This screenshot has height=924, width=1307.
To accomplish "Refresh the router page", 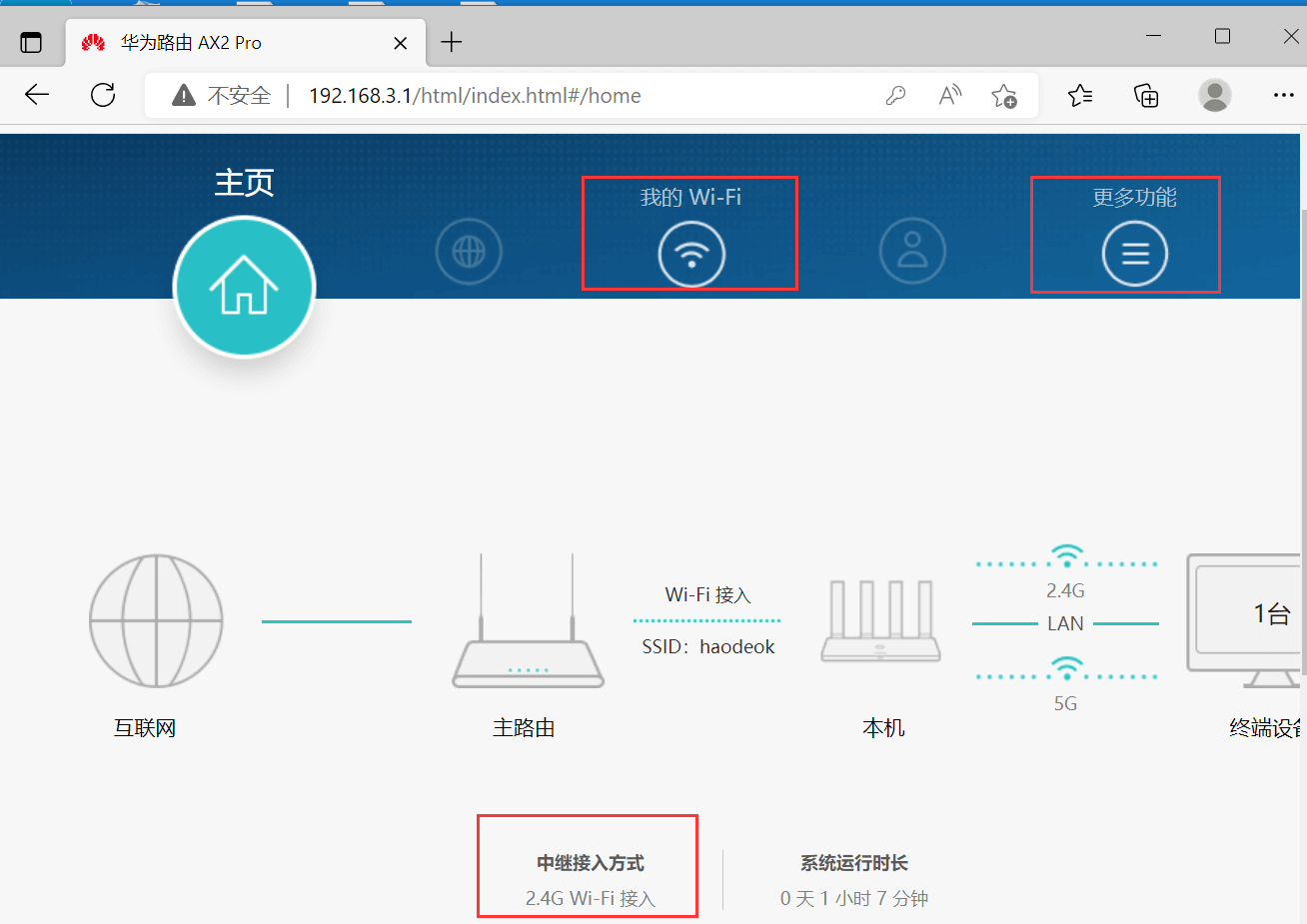I will click(x=103, y=95).
